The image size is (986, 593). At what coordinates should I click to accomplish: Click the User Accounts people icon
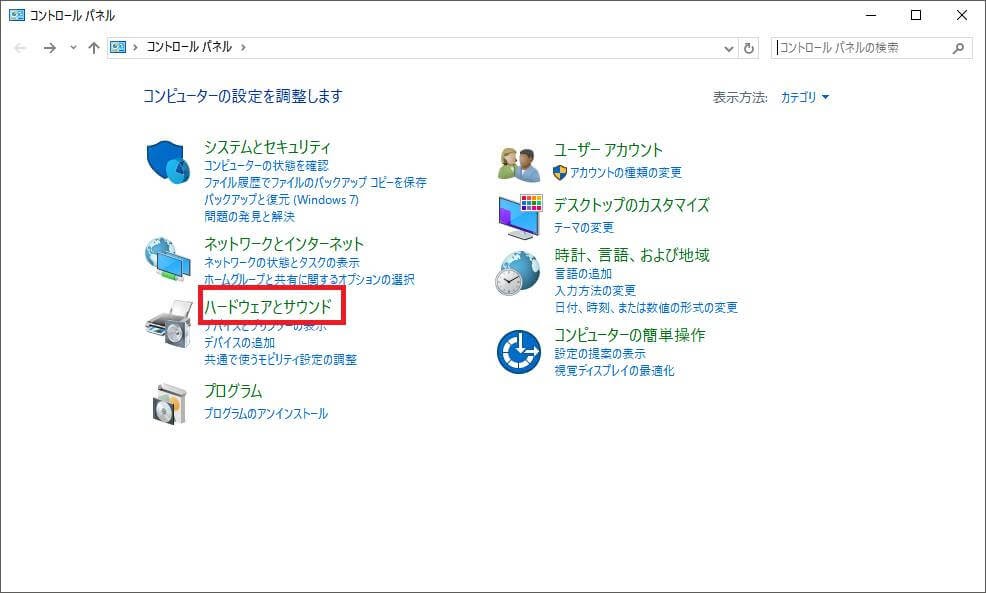(x=519, y=164)
